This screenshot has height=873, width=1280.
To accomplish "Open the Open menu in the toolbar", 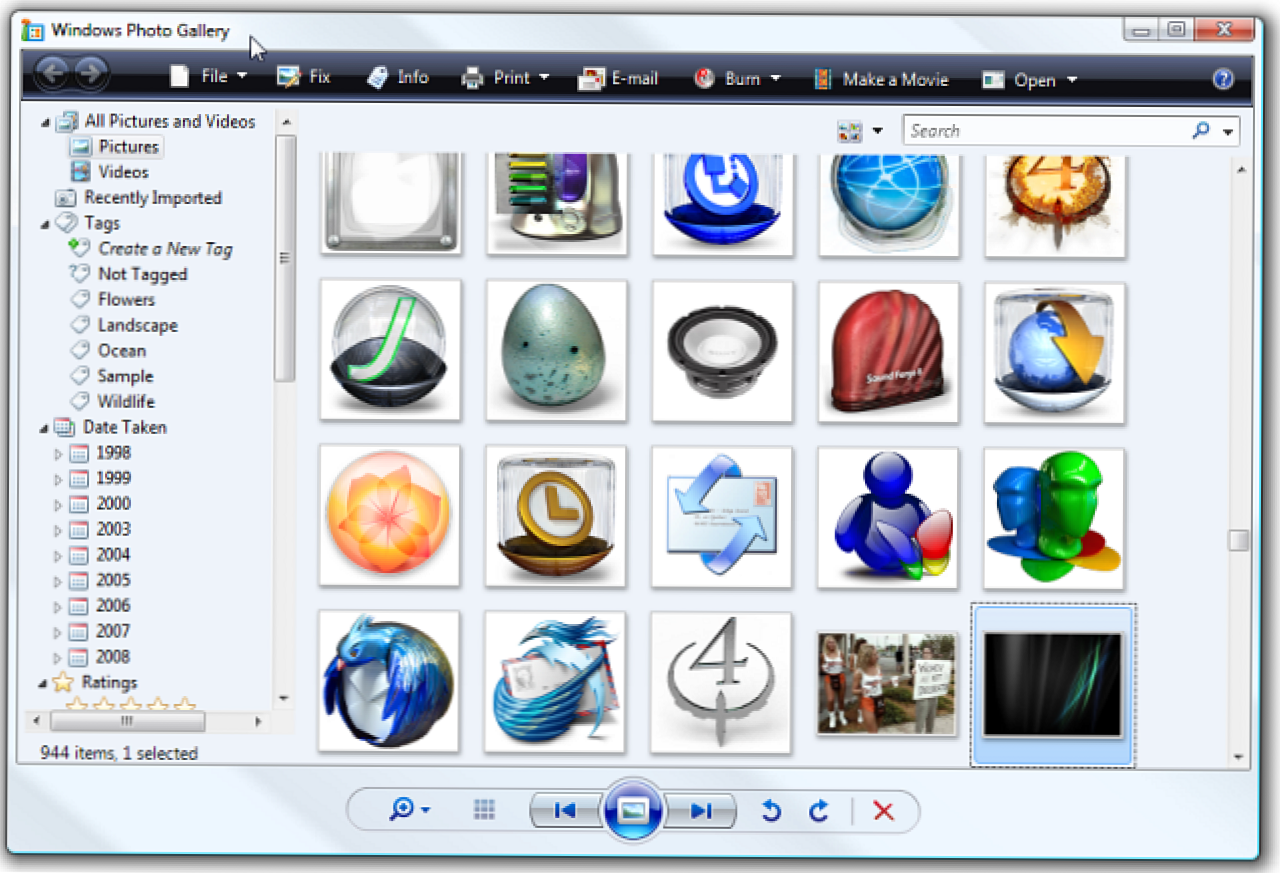I will [x=1029, y=80].
